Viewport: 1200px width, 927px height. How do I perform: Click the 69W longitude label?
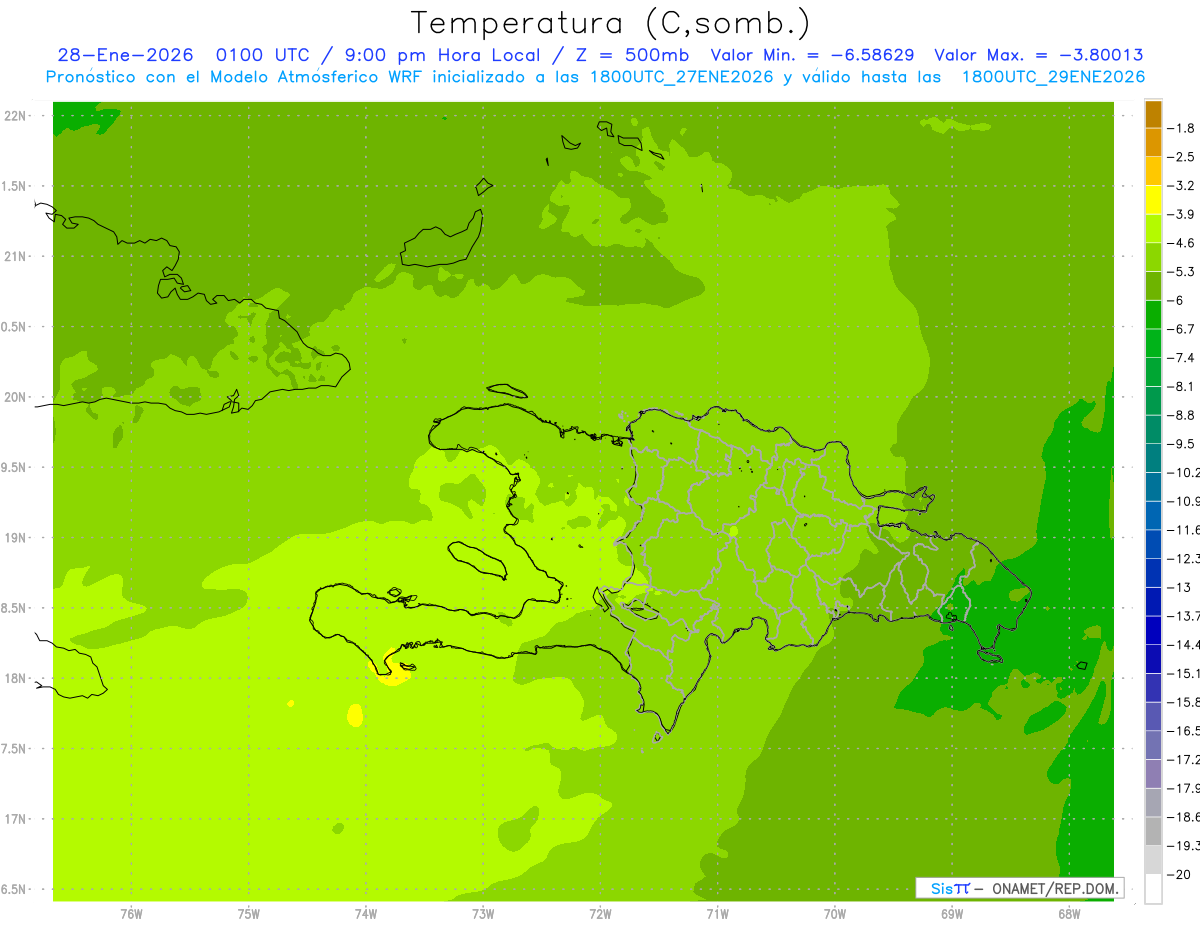(952, 913)
